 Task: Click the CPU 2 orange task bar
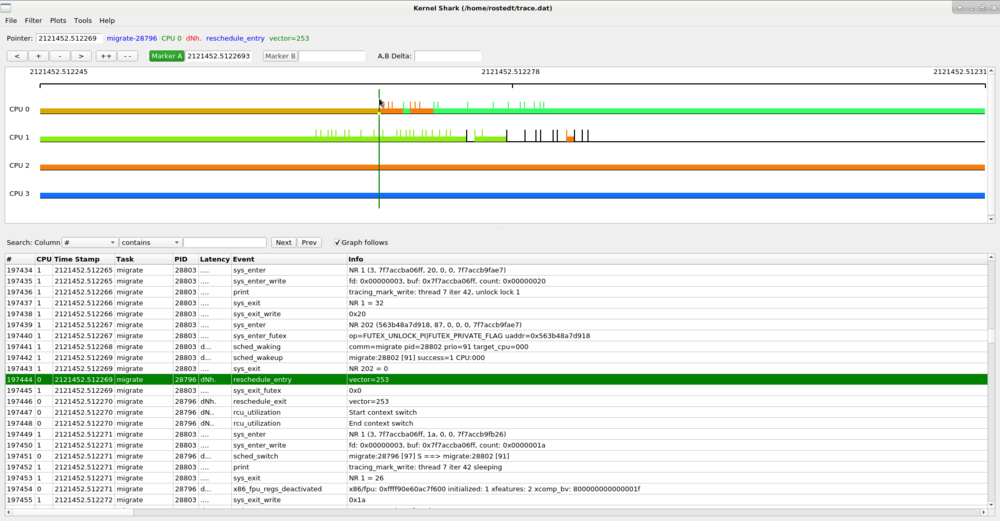tap(512, 168)
